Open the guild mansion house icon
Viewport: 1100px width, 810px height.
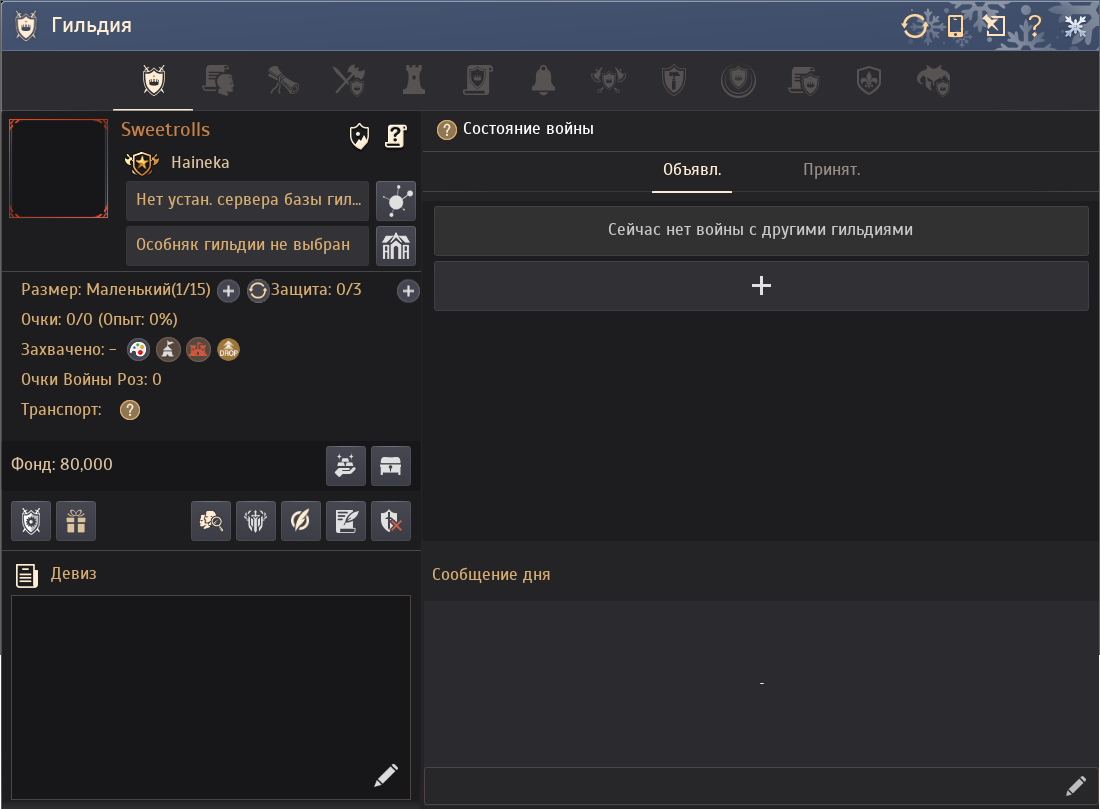[x=396, y=245]
